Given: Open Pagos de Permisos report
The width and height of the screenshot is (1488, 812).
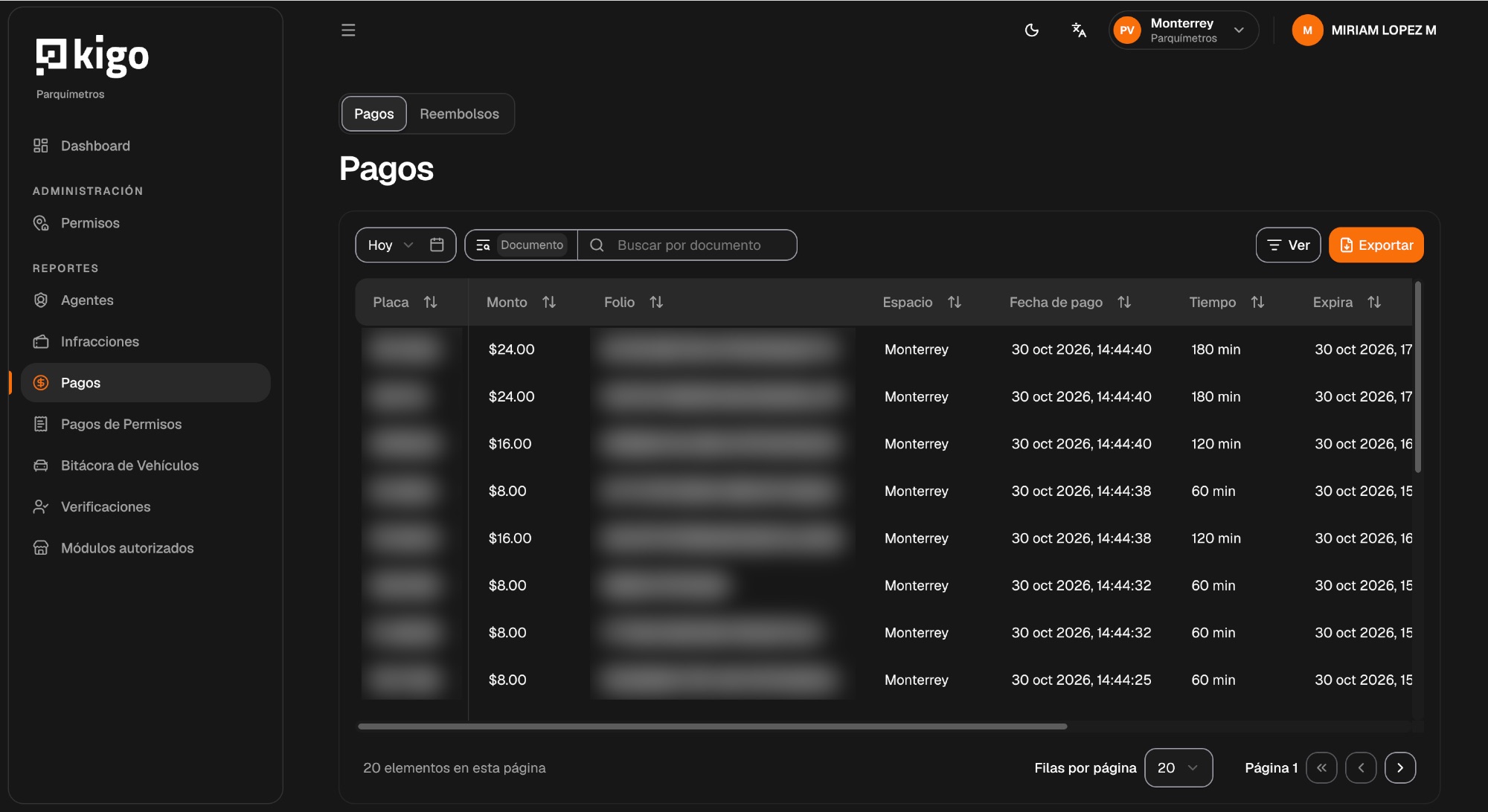Looking at the screenshot, I should click(121, 424).
